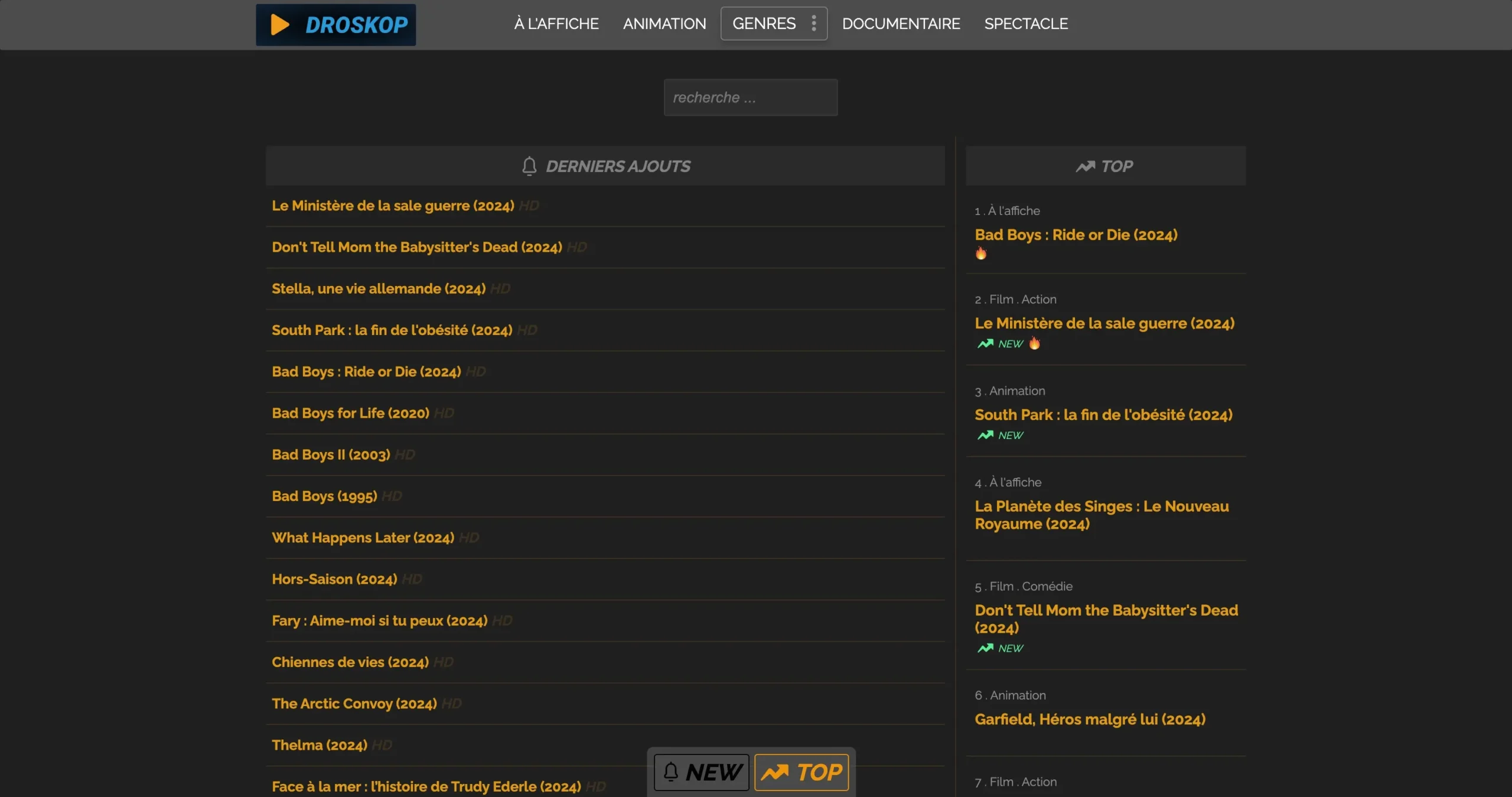Image resolution: width=1512 pixels, height=797 pixels.
Task: Open What Happens Later (2024)
Action: (x=363, y=538)
